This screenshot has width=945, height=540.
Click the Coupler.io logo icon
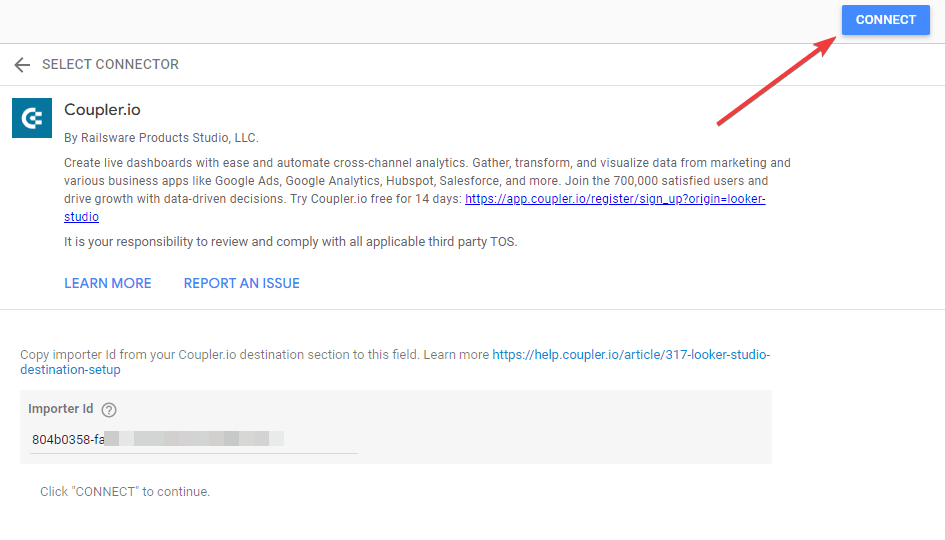pos(32,118)
